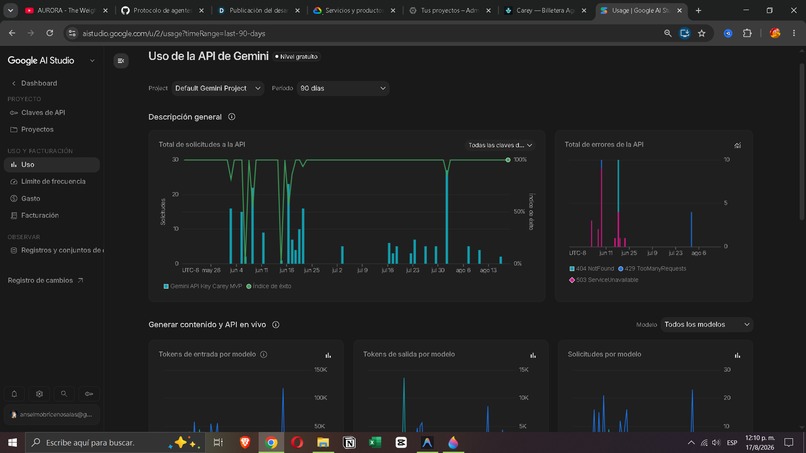Reload the AI Studio page
This screenshot has width=806, height=453.
pyautogui.click(x=49, y=33)
